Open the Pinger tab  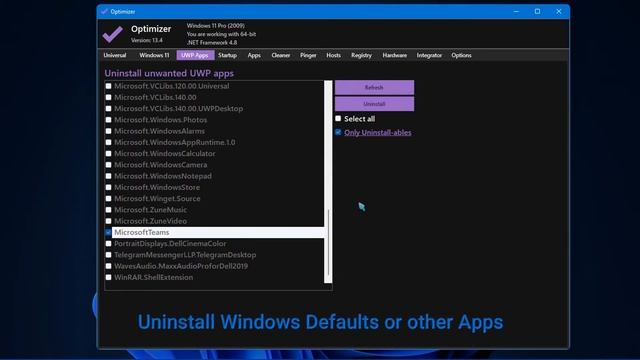[x=308, y=55]
